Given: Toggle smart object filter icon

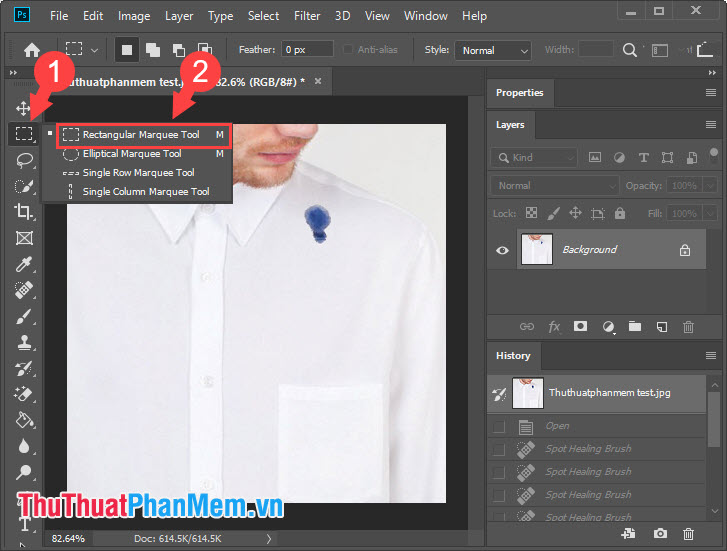Looking at the screenshot, I should pos(691,158).
